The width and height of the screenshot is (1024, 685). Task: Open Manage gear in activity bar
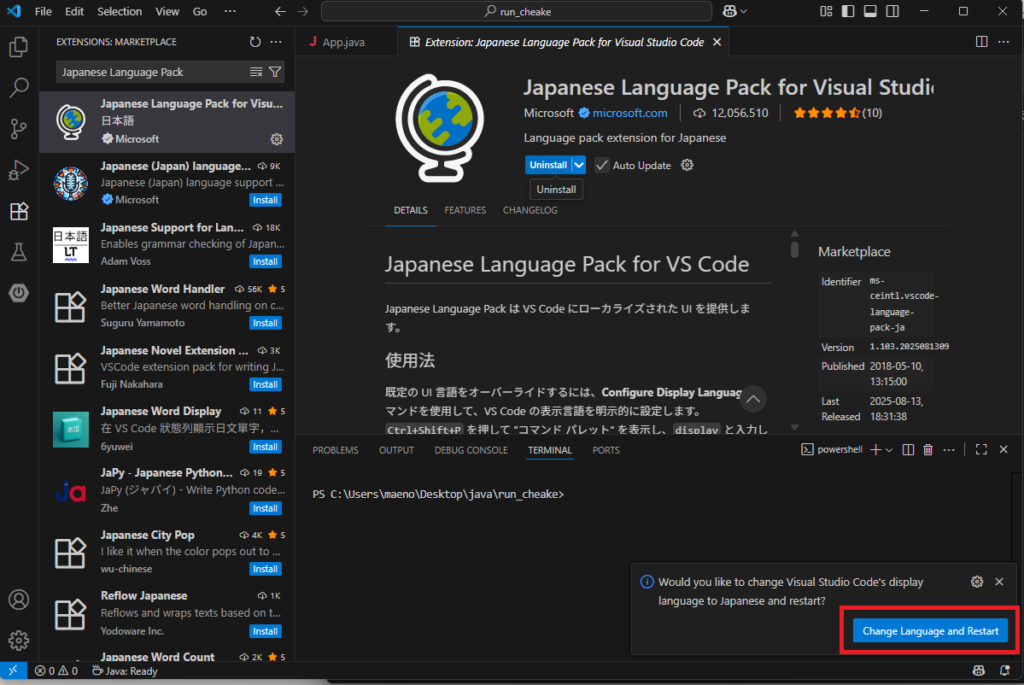pyautogui.click(x=19, y=640)
